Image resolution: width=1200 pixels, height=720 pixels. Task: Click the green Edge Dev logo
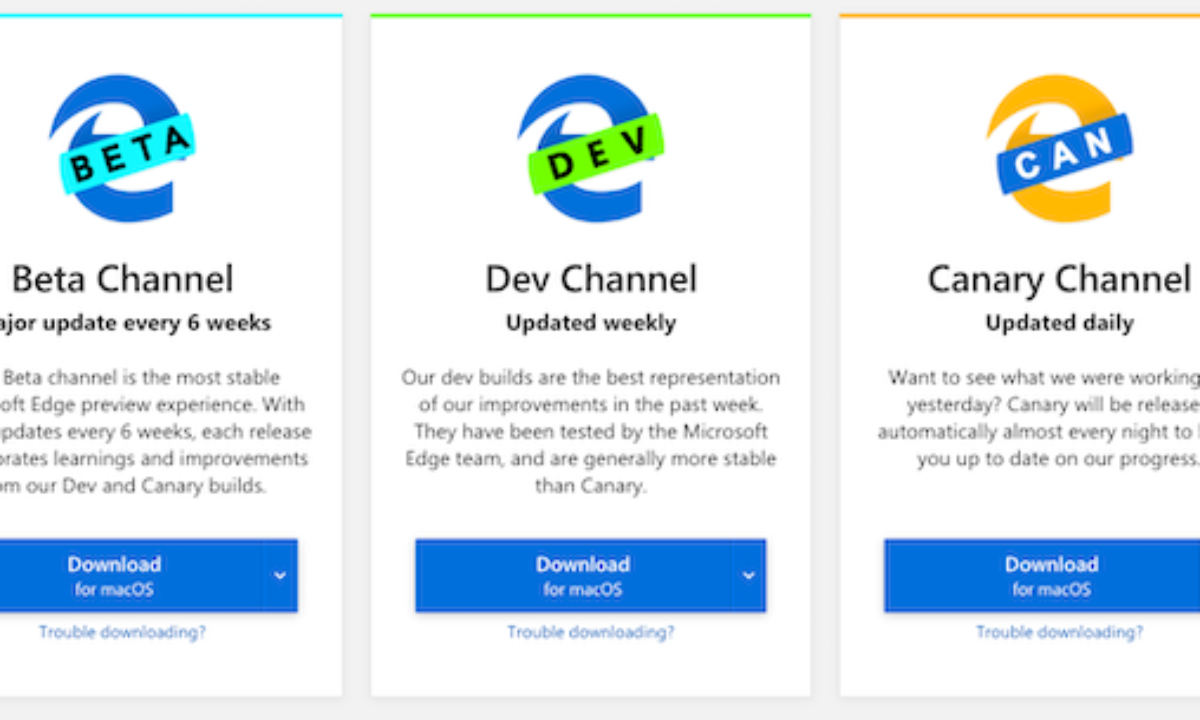pos(590,148)
